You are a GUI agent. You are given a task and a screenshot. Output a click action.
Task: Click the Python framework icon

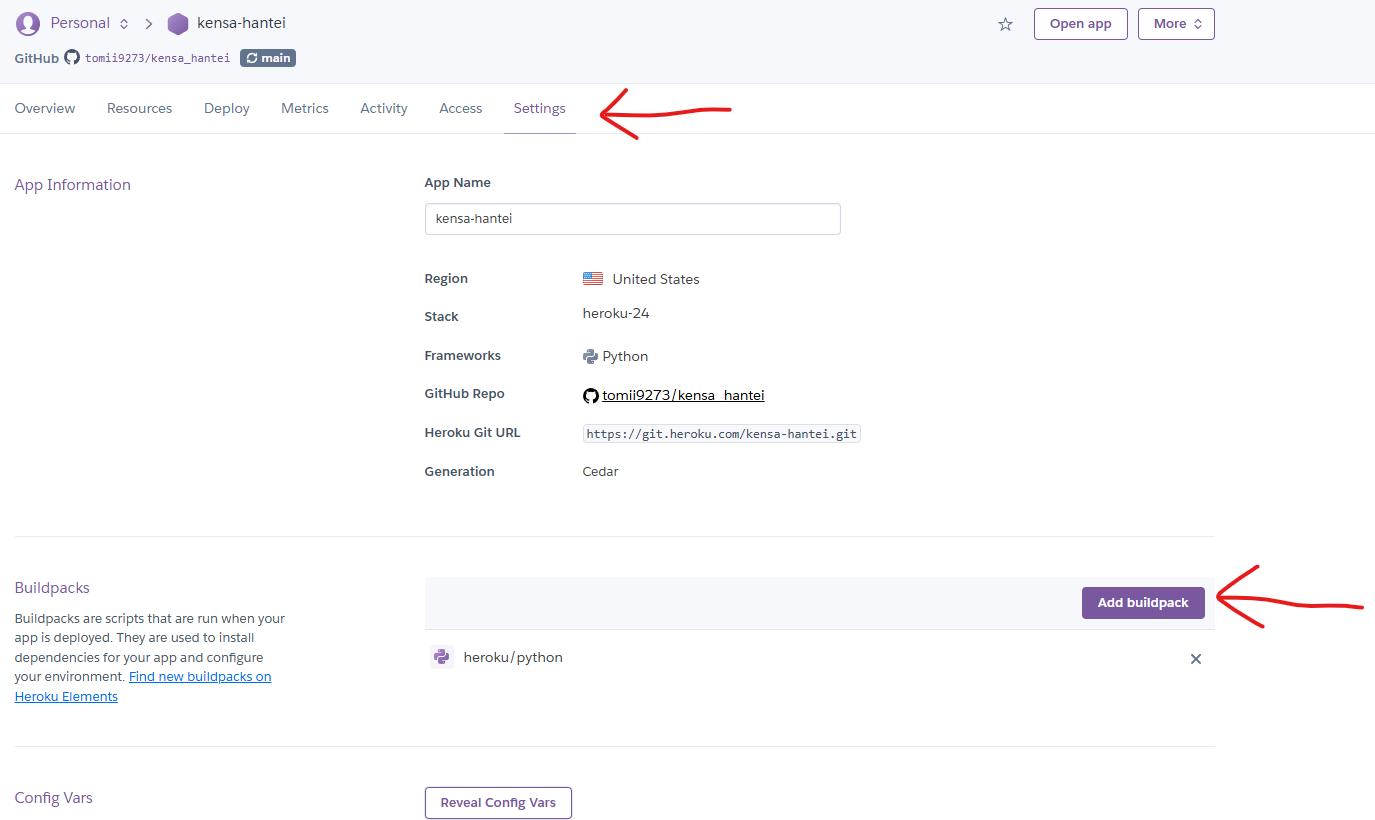click(590, 356)
